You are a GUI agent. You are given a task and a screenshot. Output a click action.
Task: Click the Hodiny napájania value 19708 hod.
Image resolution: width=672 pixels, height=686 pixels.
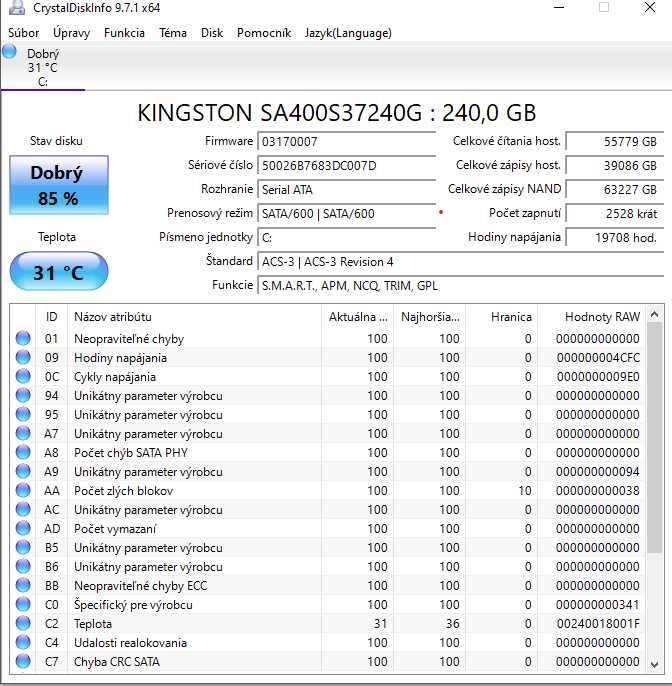pyautogui.click(x=614, y=238)
